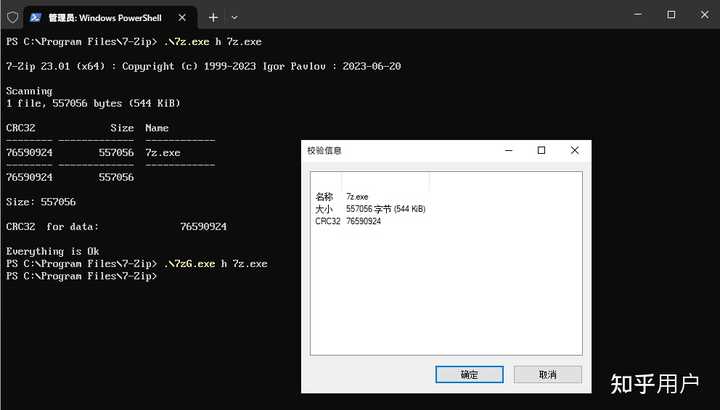The height and width of the screenshot is (410, 720).
Task: Close the 校验信息 dialog
Action: coord(574,150)
